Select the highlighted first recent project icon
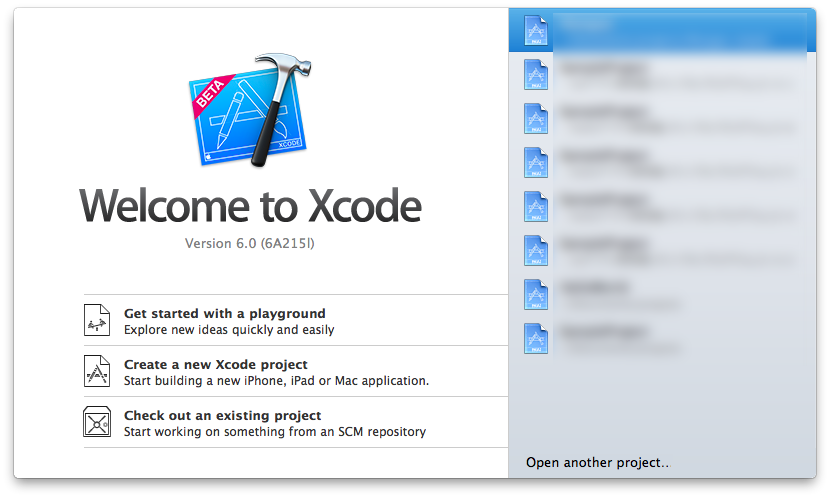This screenshot has height=498, width=830. pos(536,30)
